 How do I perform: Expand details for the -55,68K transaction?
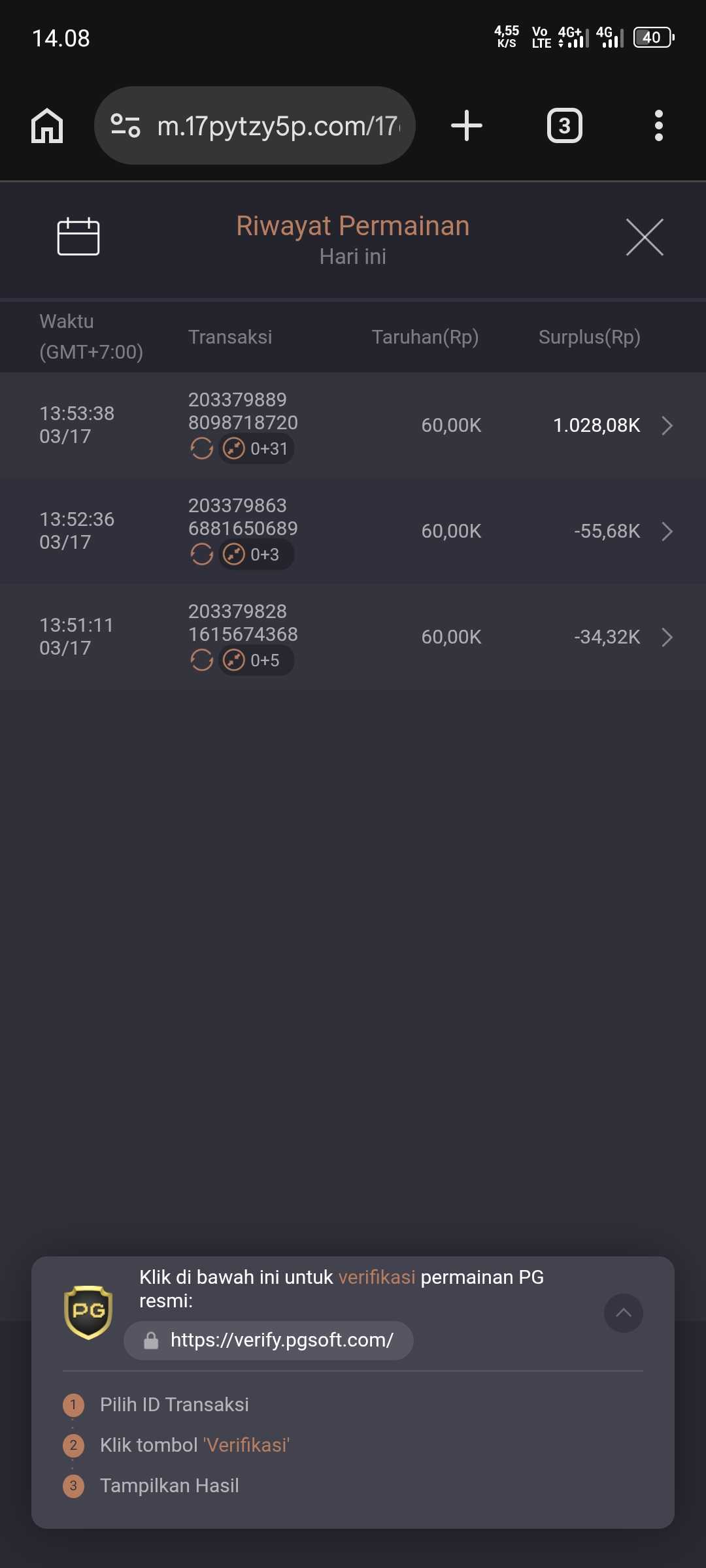click(x=667, y=532)
